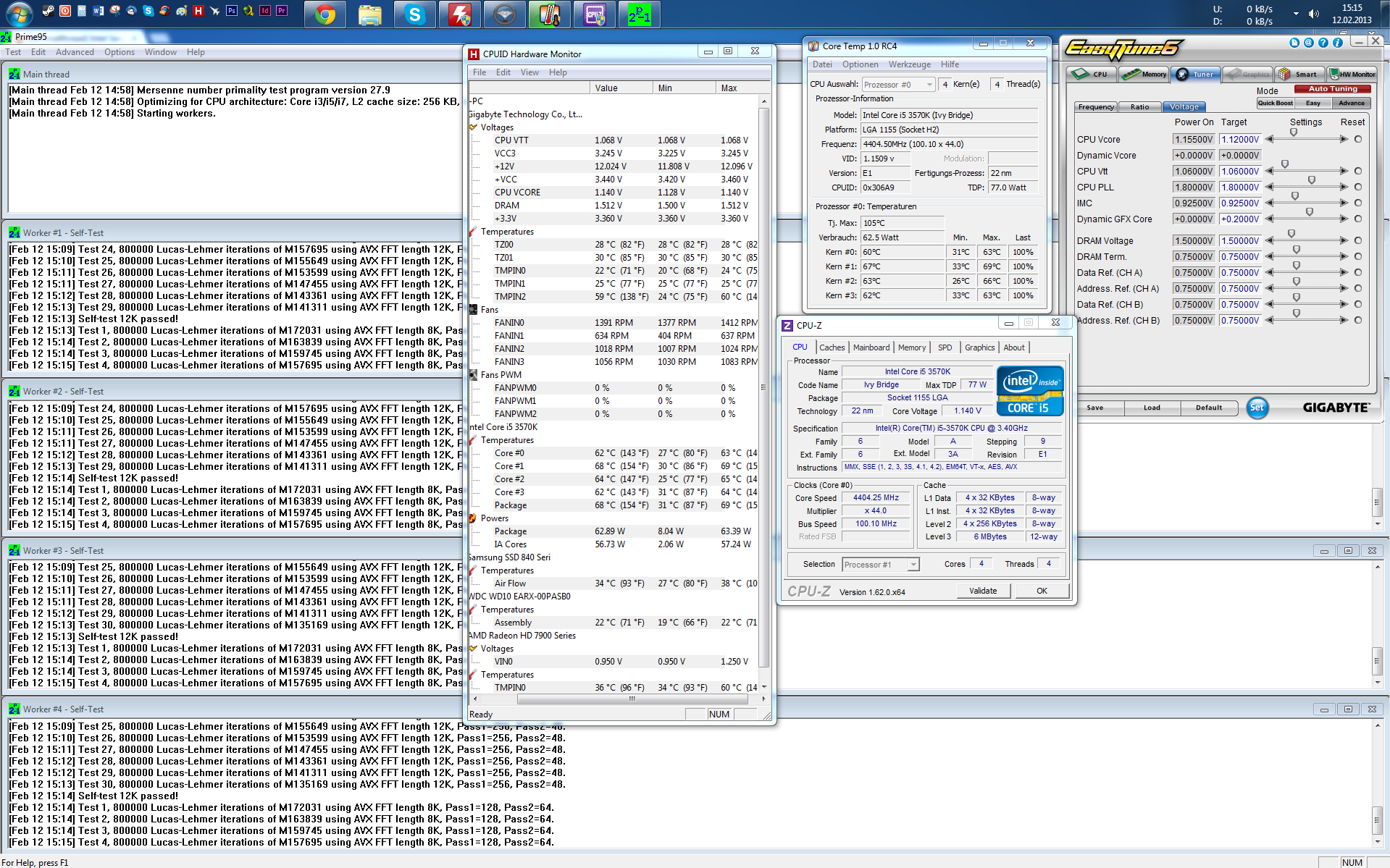Launch Premiere Pro from the quick launch bar
The width and height of the screenshot is (1390, 868).
click(x=282, y=11)
